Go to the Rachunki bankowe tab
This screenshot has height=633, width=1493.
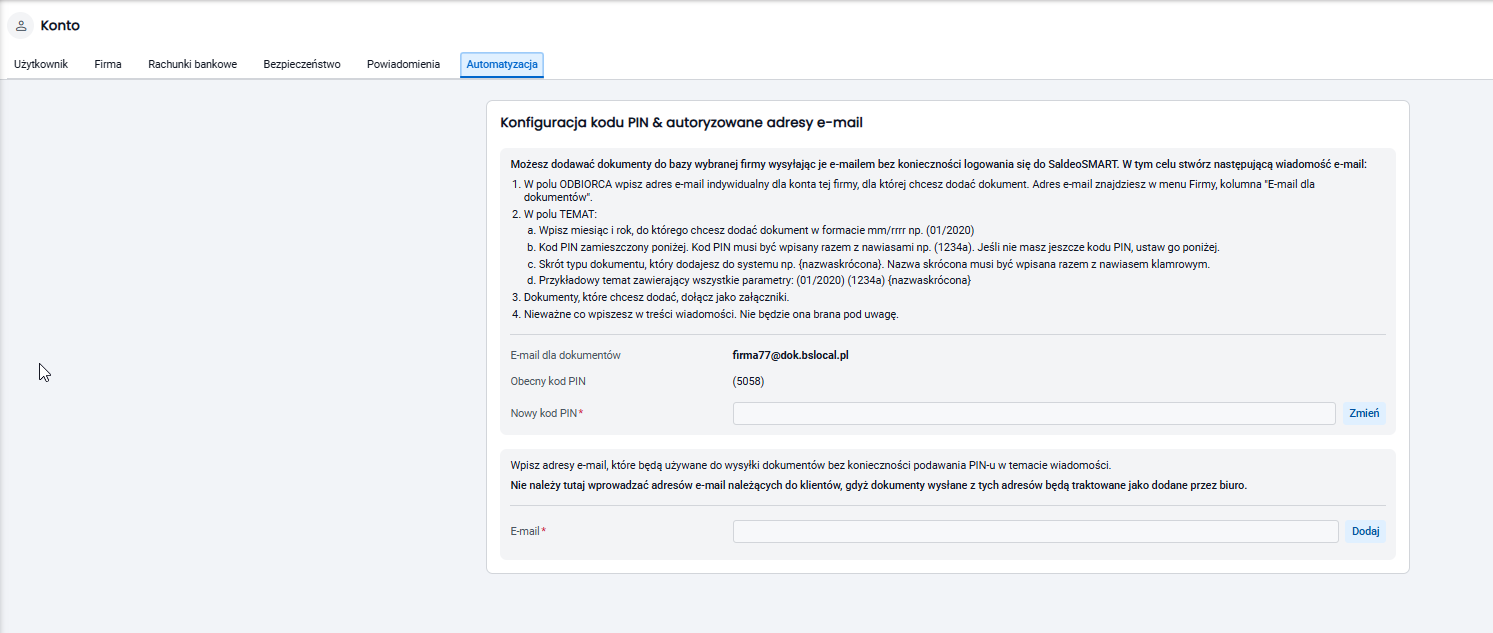(193, 64)
